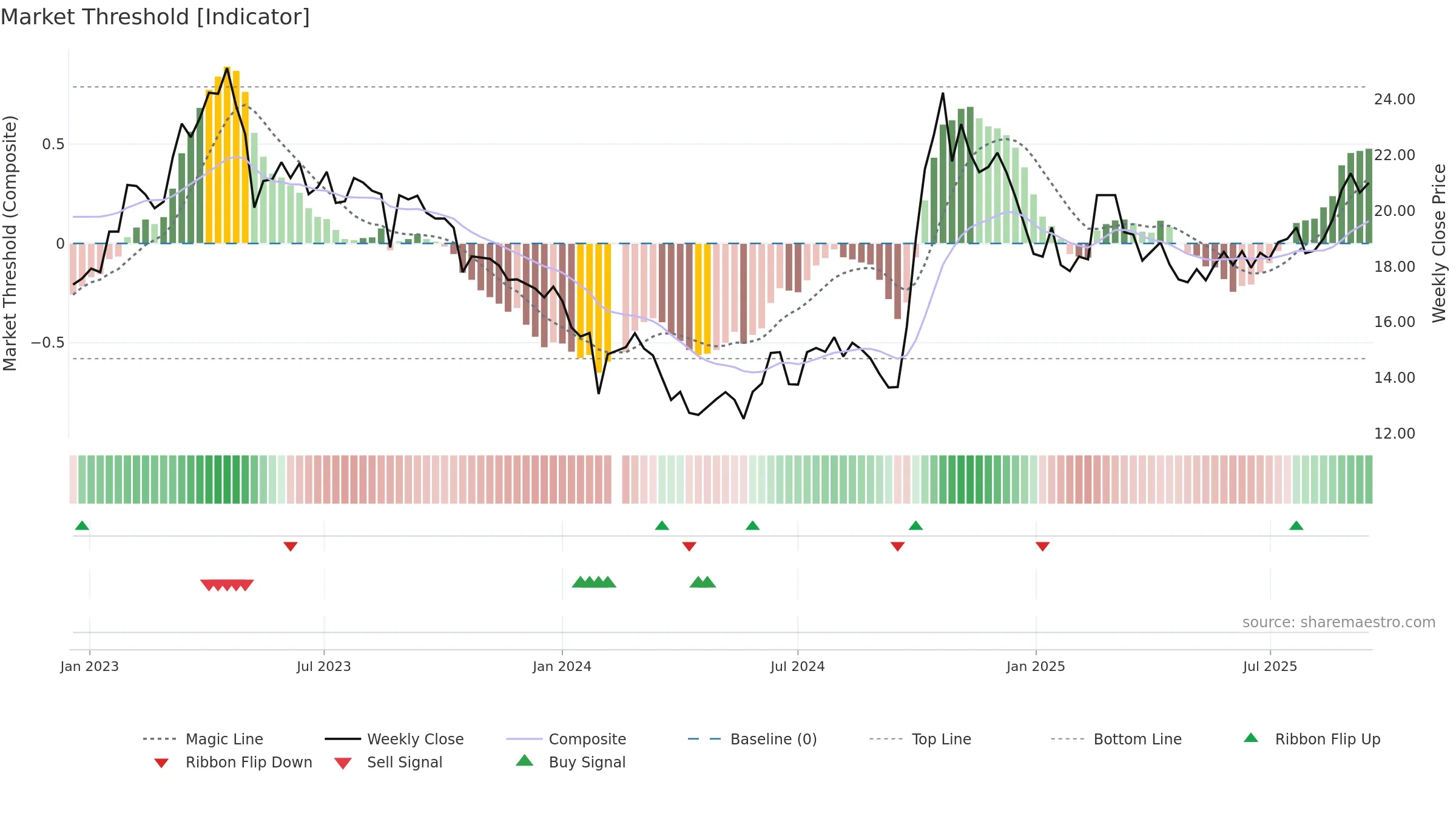Screen dimensions: 1456x819
Task: Click Ribbon Flip Down marker in September 2024
Action: point(898,547)
